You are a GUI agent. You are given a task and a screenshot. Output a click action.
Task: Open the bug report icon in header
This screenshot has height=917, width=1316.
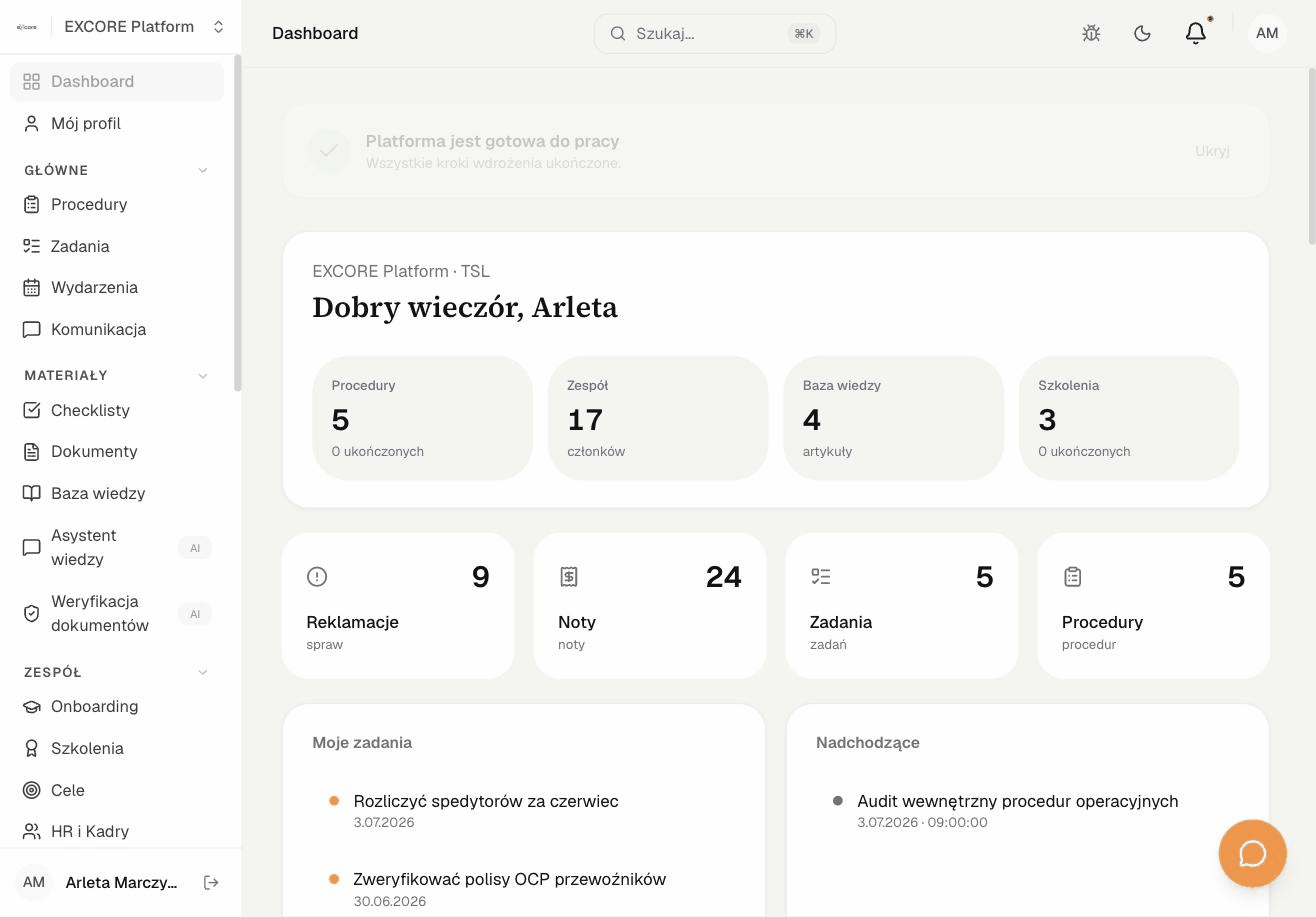point(1091,33)
